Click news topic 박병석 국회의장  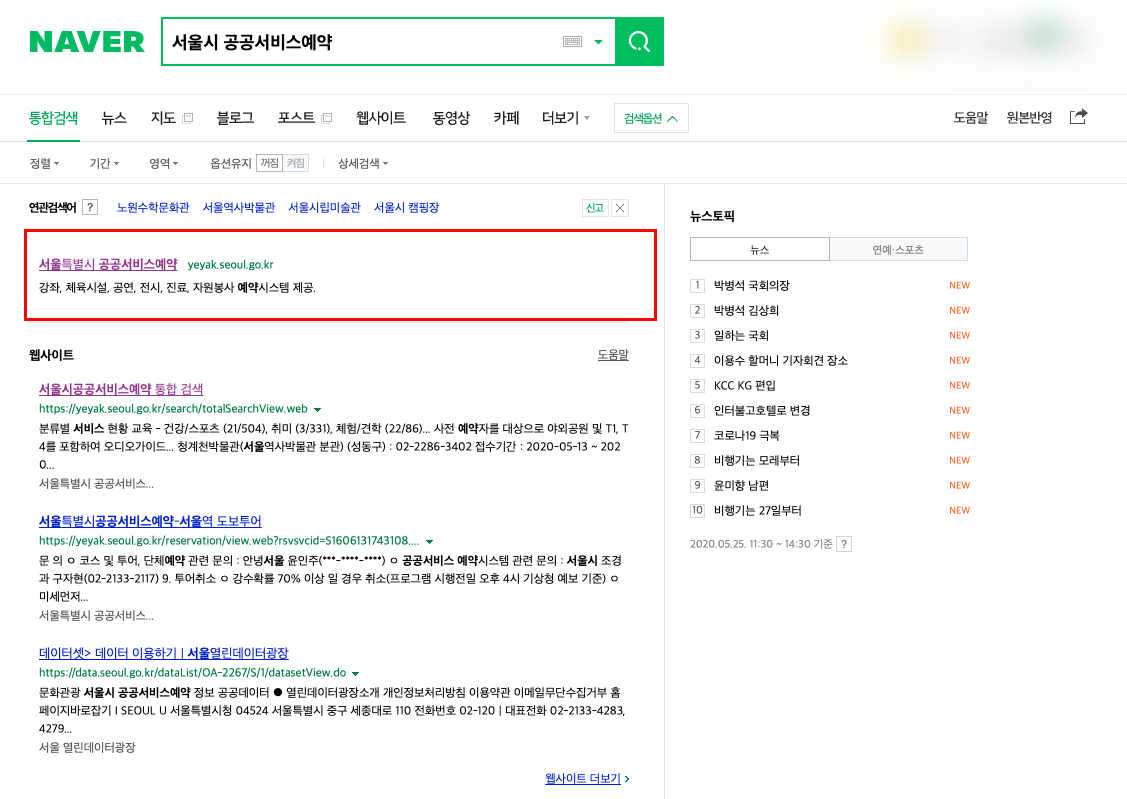752,285
